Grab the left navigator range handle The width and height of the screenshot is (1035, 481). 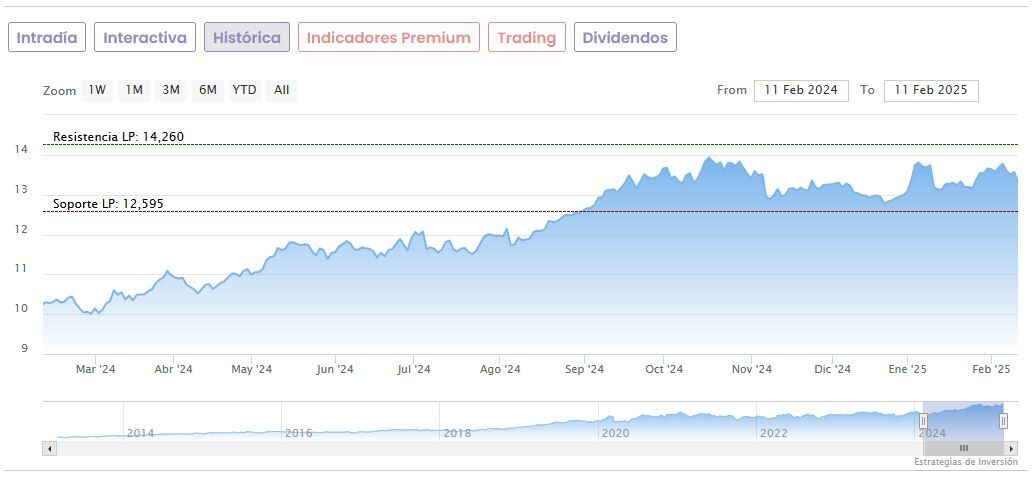(923, 421)
